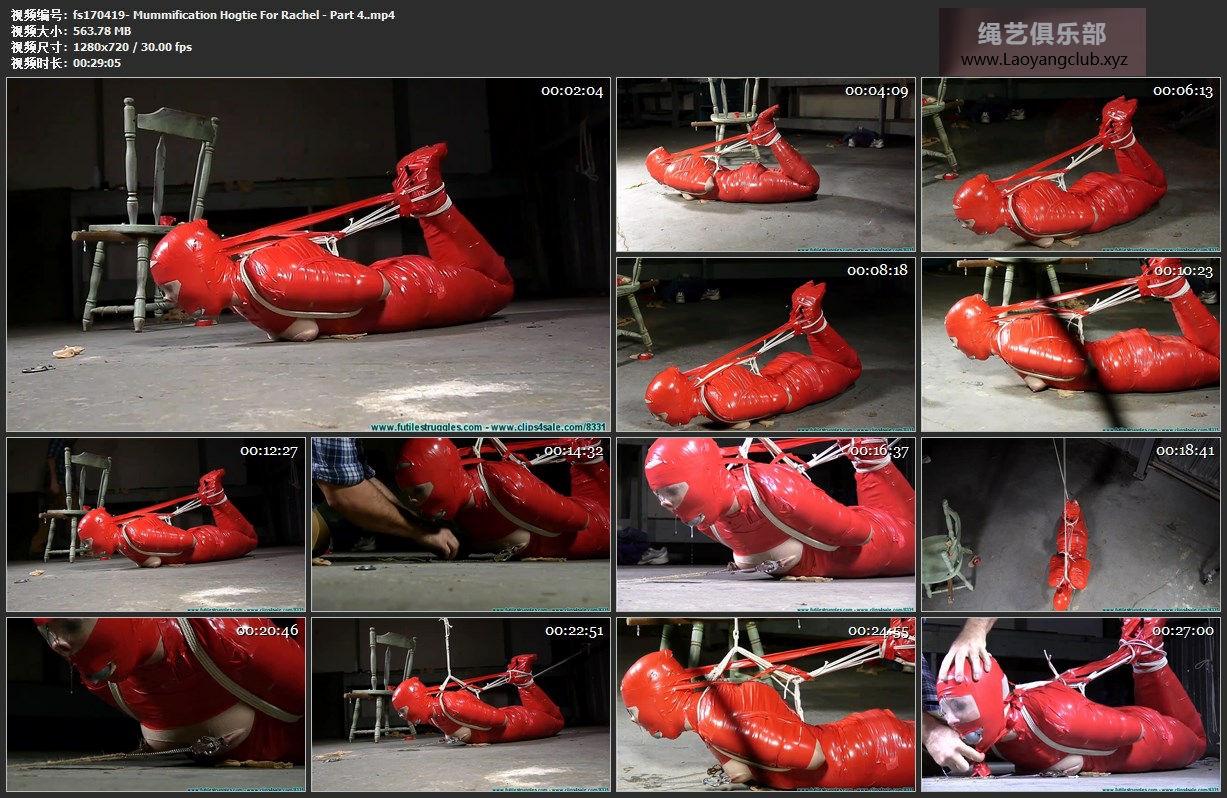Select the frame marked 00:10:23
Viewport: 1227px width, 798px height.
[x=1070, y=344]
